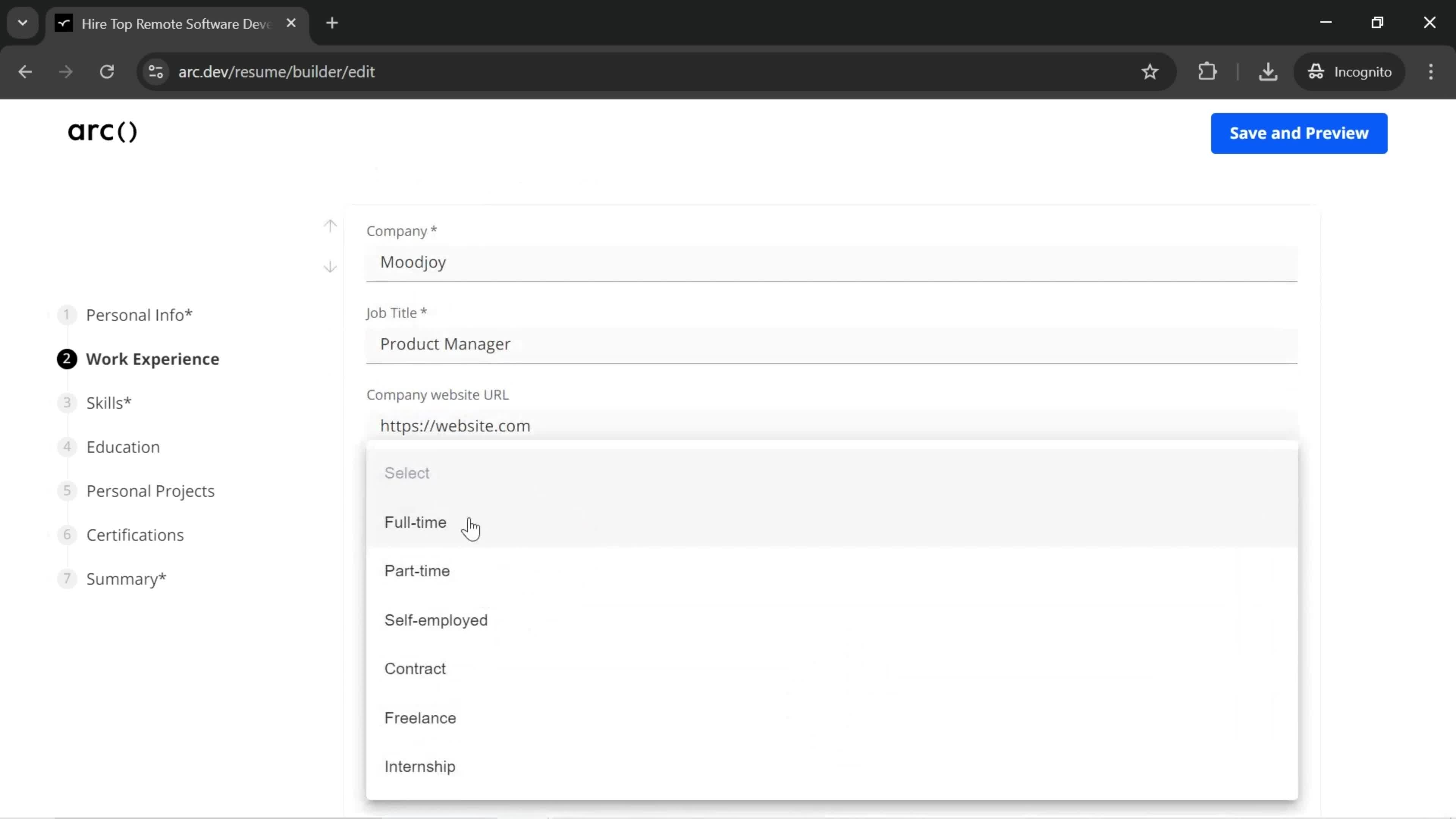Select Contract from employment type dropdown
This screenshot has height=819, width=1456.
[x=416, y=669]
